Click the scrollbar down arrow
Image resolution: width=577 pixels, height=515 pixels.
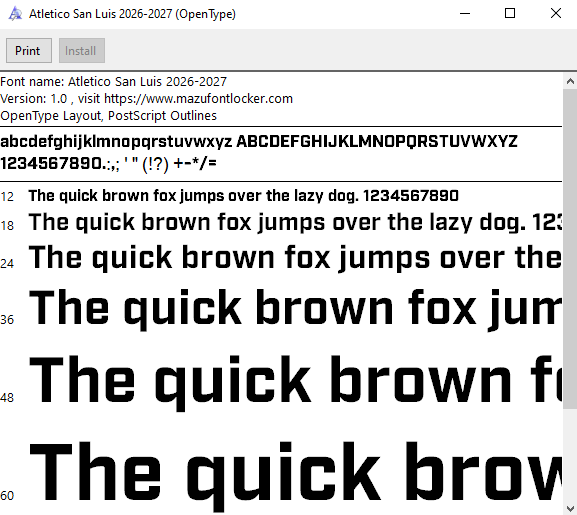point(570,507)
